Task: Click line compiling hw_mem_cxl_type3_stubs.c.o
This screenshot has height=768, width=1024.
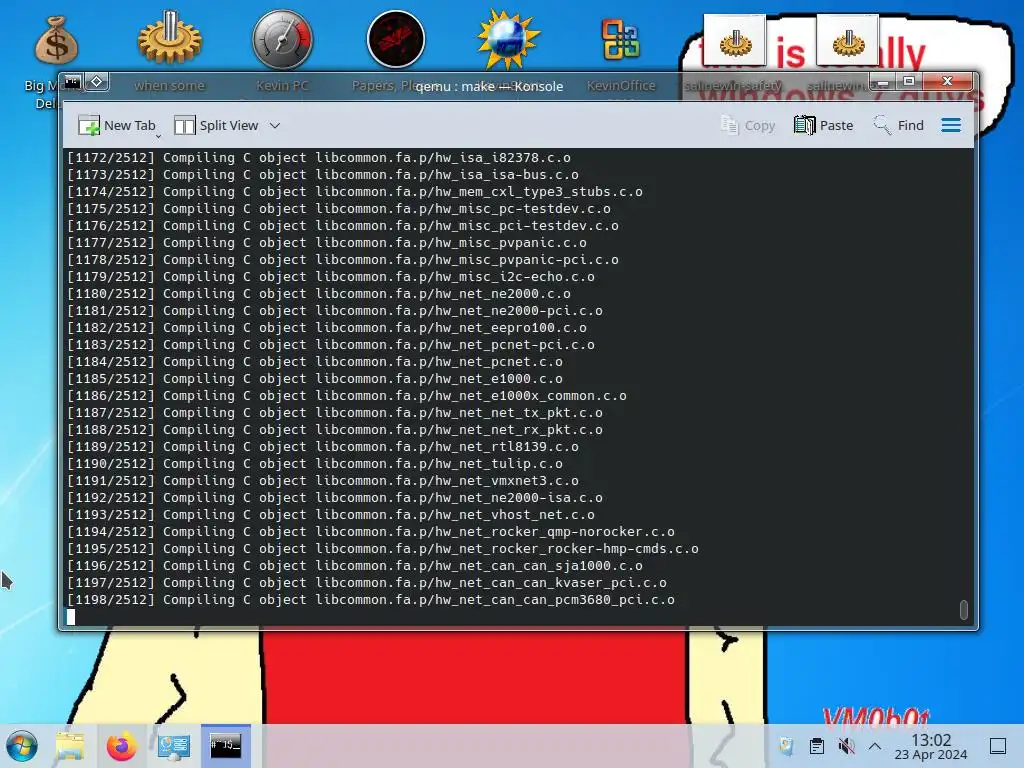Action: click(355, 191)
